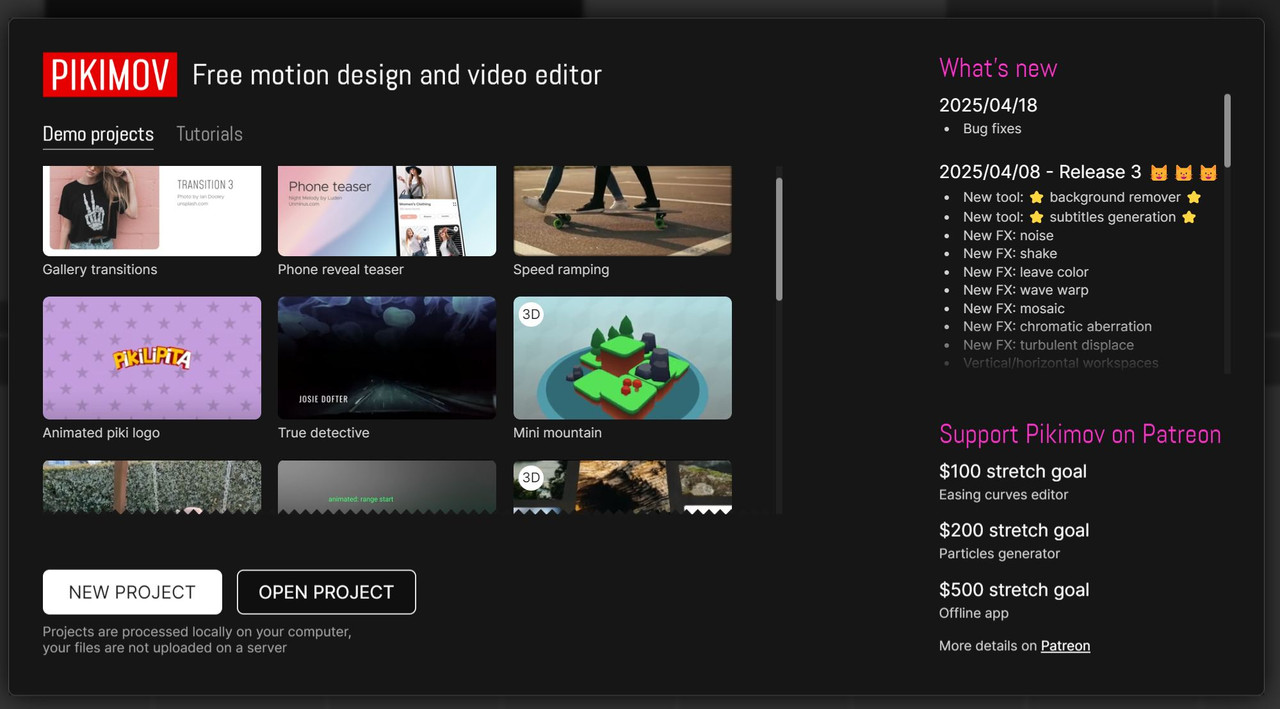Click the 'New FX: noise' entry

click(x=1008, y=236)
